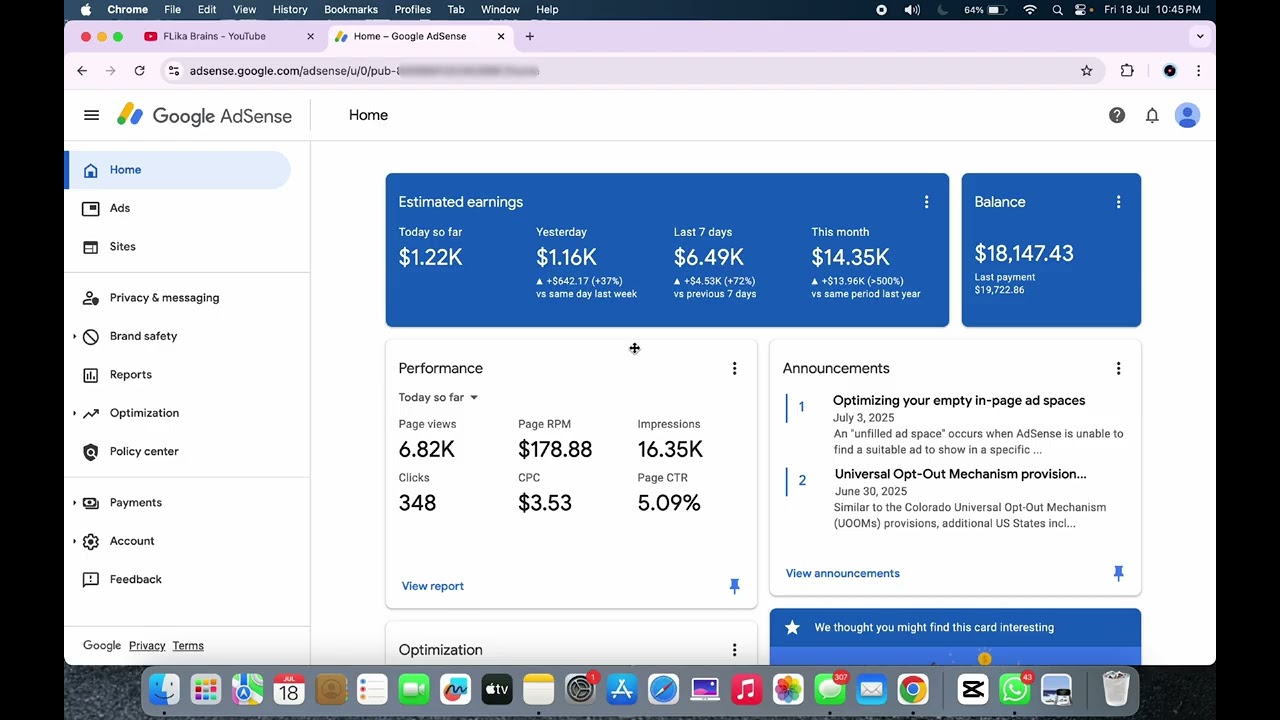Close the FLika Brains YouTube tab

point(310,37)
